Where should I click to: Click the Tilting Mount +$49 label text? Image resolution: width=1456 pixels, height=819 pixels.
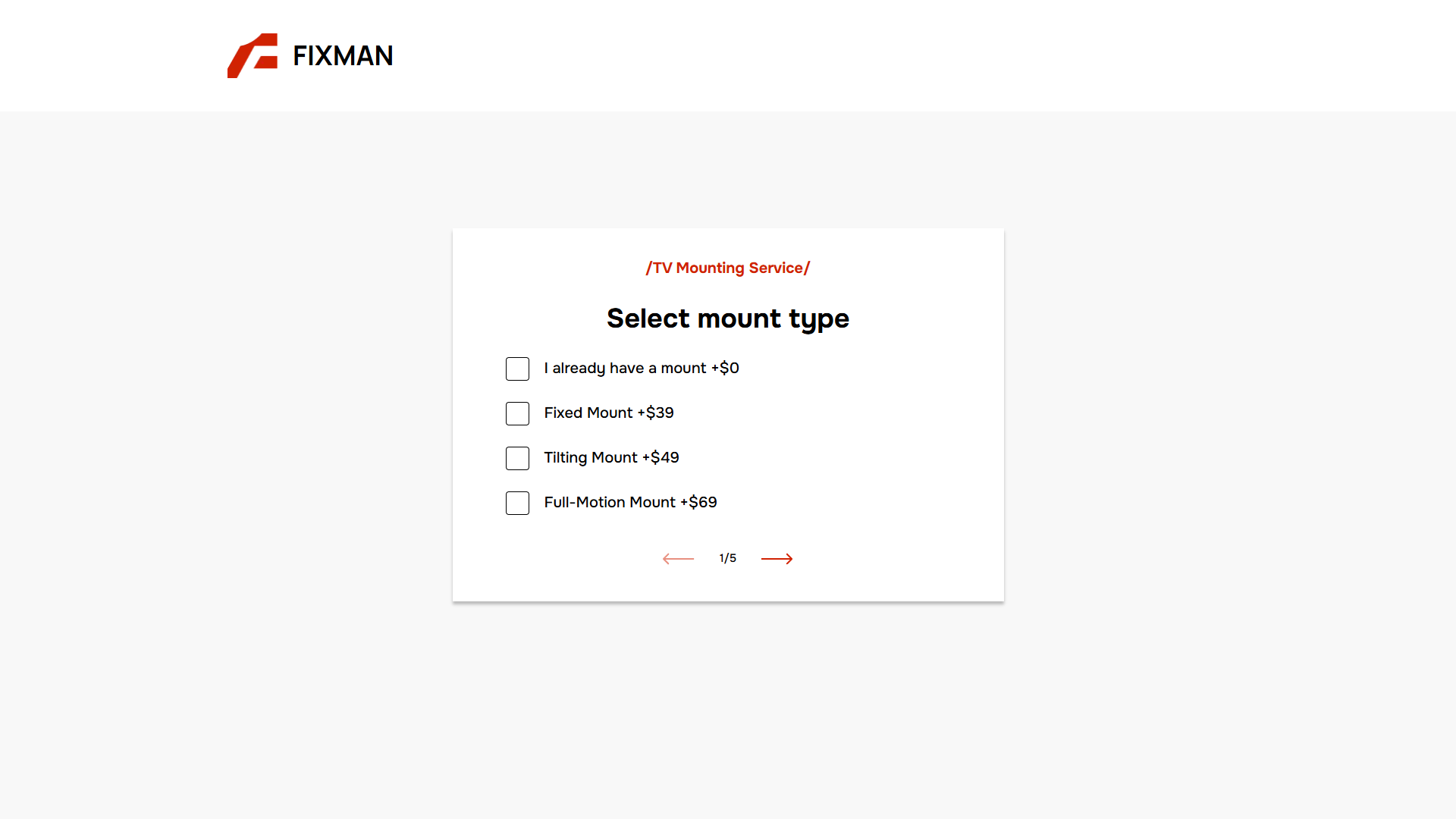(x=611, y=457)
